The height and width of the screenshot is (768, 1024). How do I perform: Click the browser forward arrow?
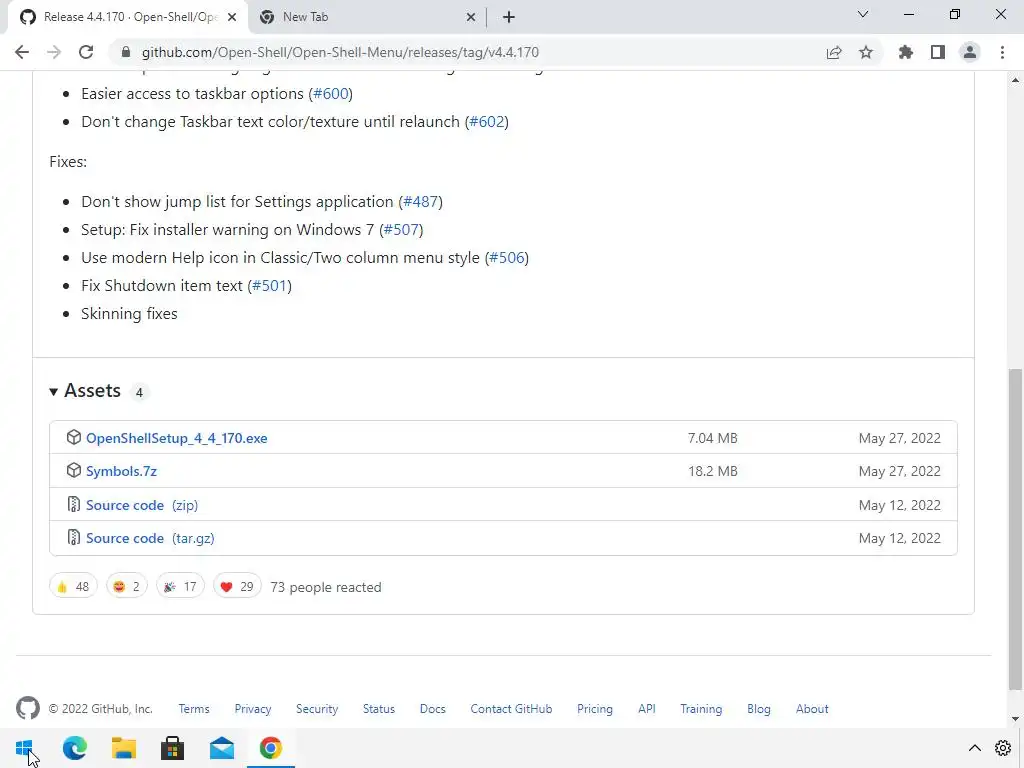pyautogui.click(x=54, y=52)
